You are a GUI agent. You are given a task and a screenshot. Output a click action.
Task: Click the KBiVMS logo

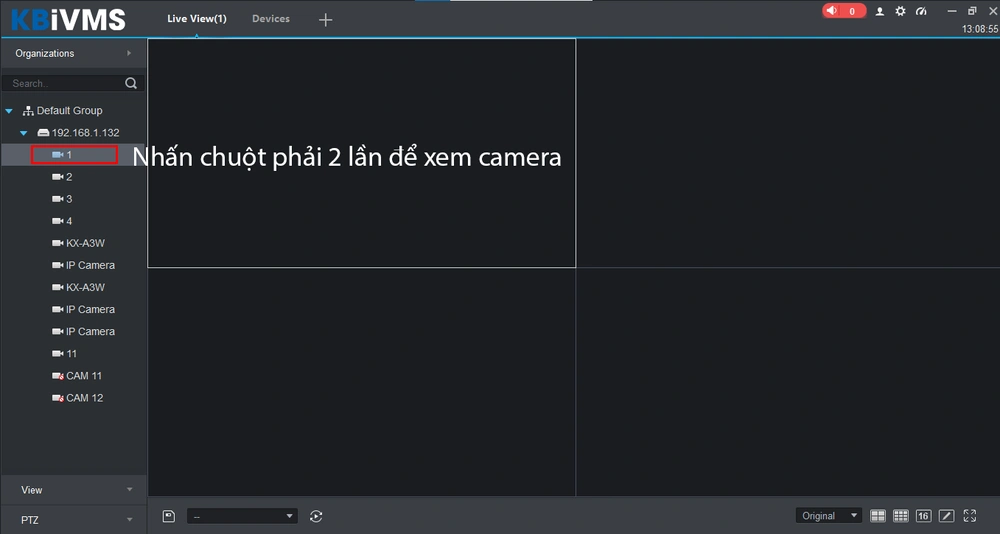tap(68, 19)
